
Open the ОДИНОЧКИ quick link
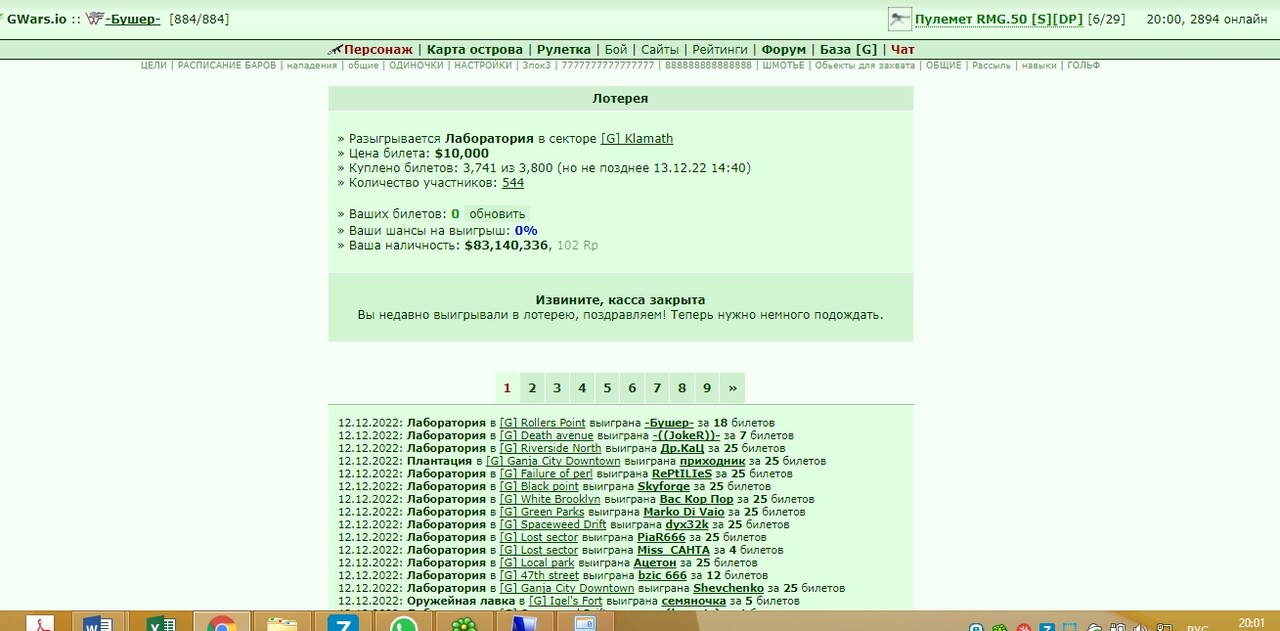pyautogui.click(x=416, y=65)
